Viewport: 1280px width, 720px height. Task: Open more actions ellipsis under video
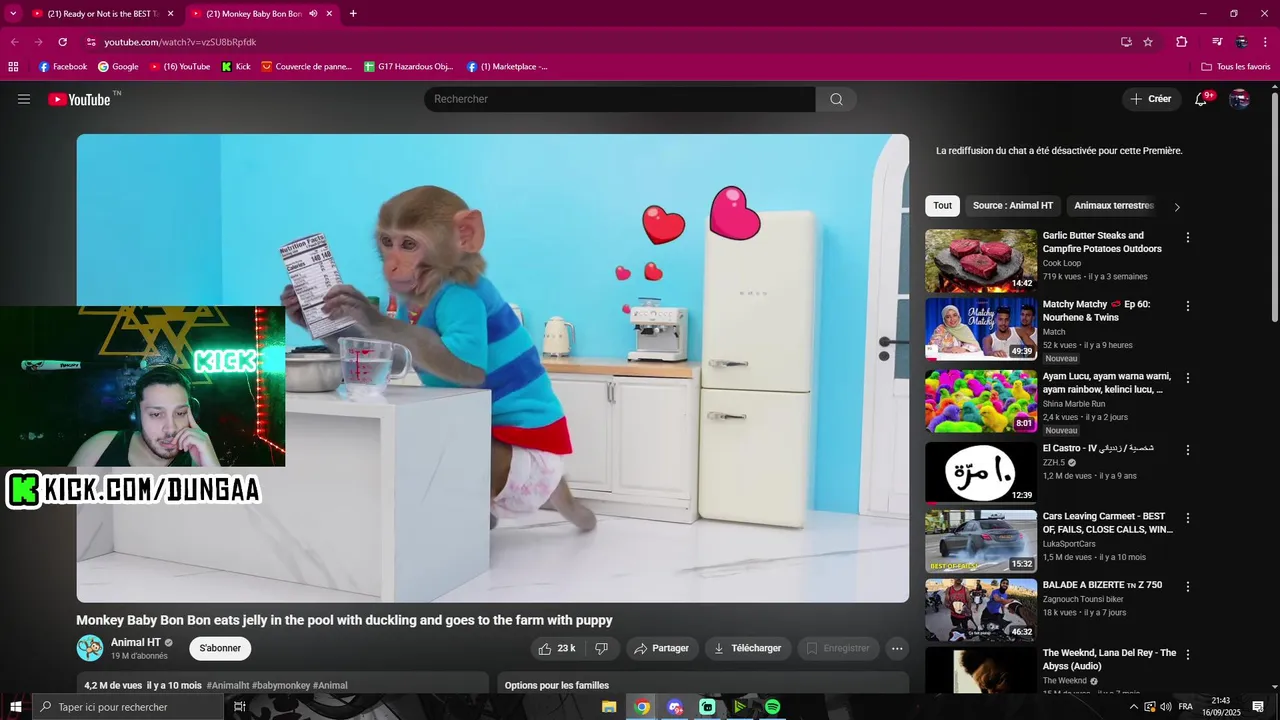coord(897,648)
